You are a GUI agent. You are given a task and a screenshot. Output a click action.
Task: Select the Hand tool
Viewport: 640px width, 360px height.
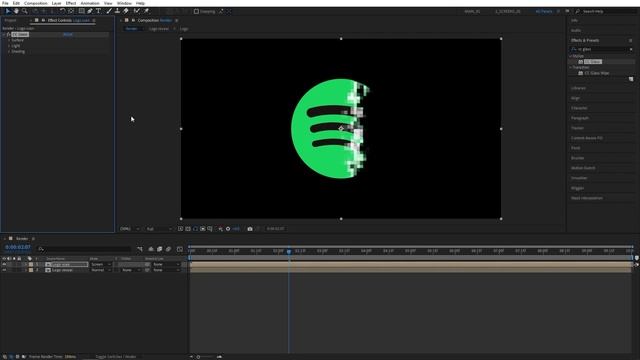(16, 11)
